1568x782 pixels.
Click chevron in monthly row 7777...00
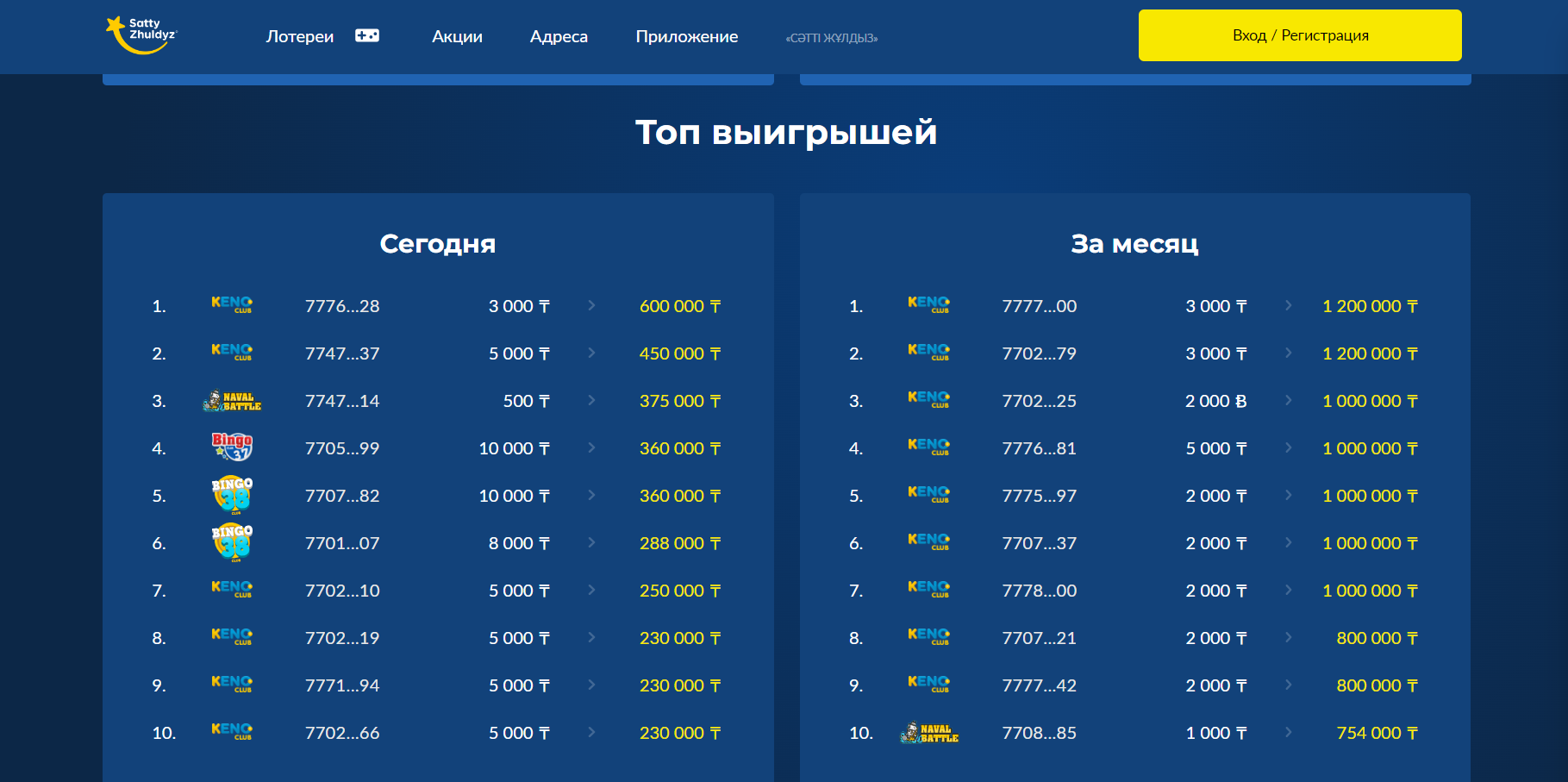[1288, 305]
